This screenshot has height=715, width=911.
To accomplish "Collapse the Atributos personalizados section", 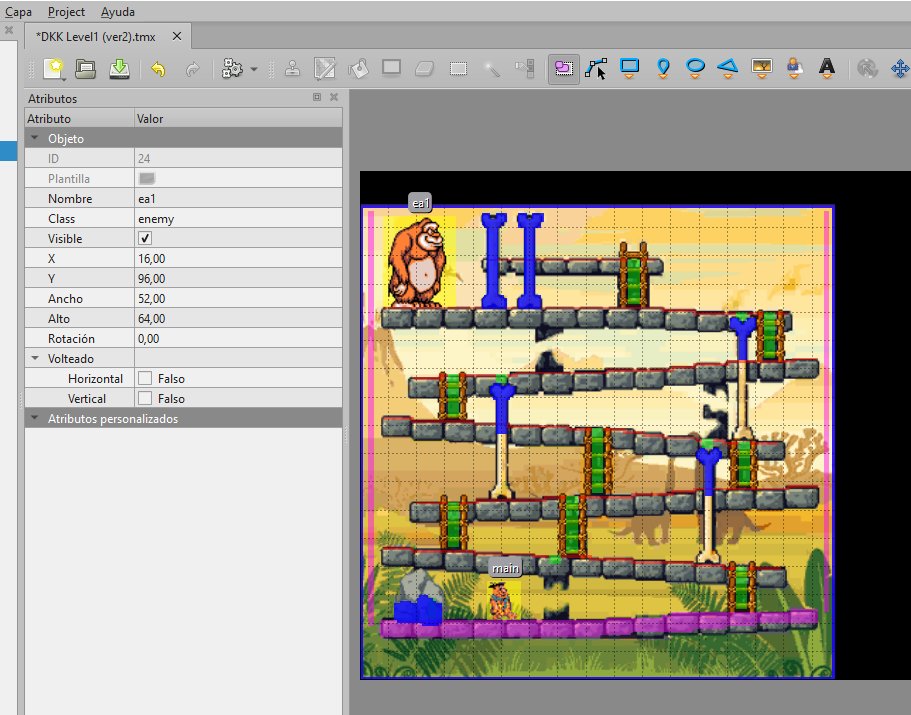I will point(35,418).
